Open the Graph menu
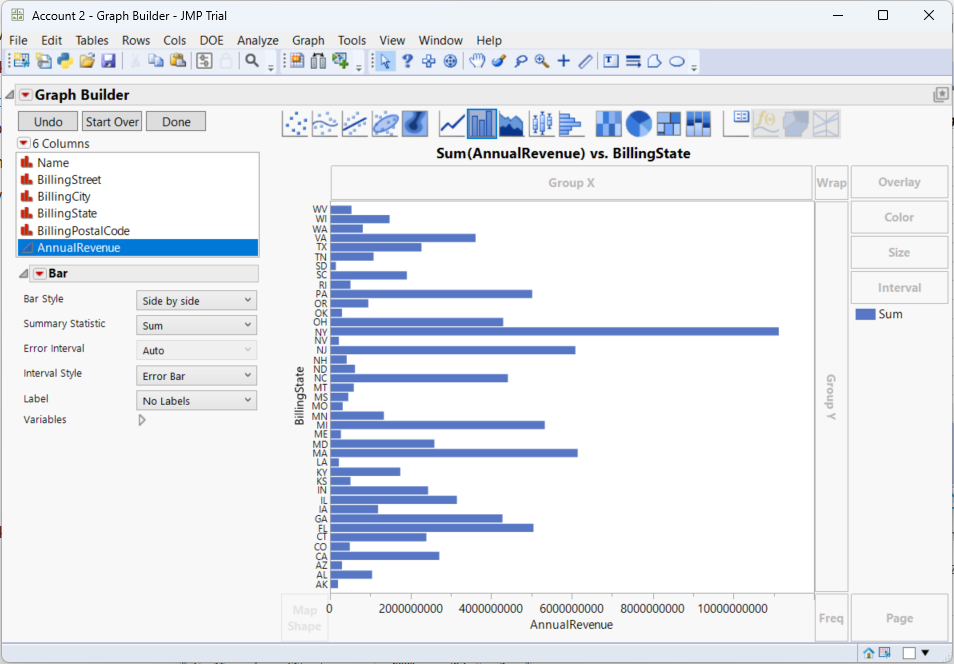954x664 pixels. (x=308, y=40)
